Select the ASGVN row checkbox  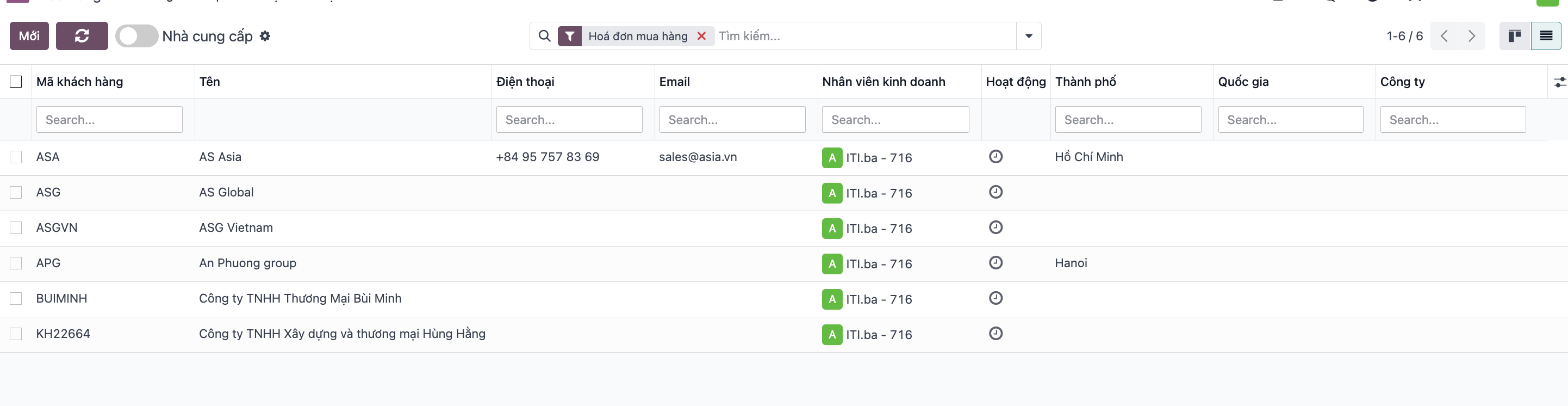pyautogui.click(x=16, y=228)
